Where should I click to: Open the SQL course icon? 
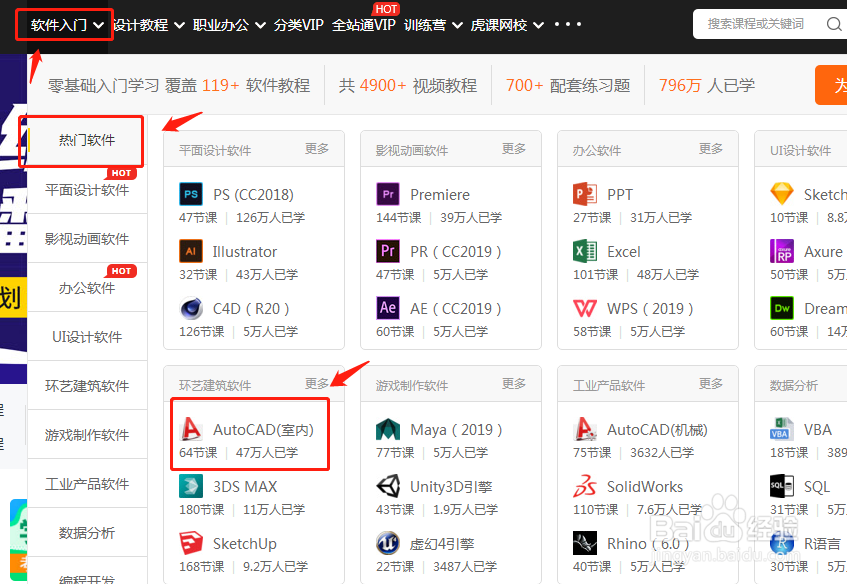click(x=782, y=486)
